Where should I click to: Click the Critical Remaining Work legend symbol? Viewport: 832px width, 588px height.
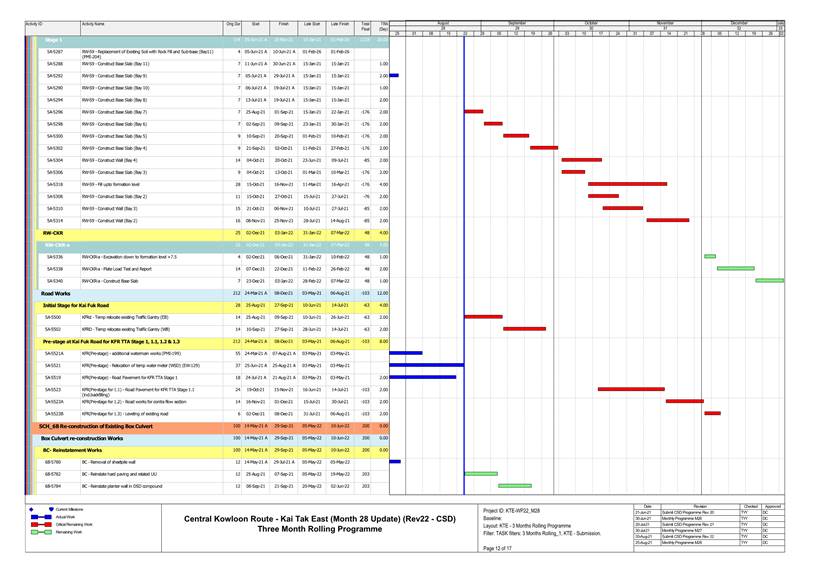pos(43,524)
